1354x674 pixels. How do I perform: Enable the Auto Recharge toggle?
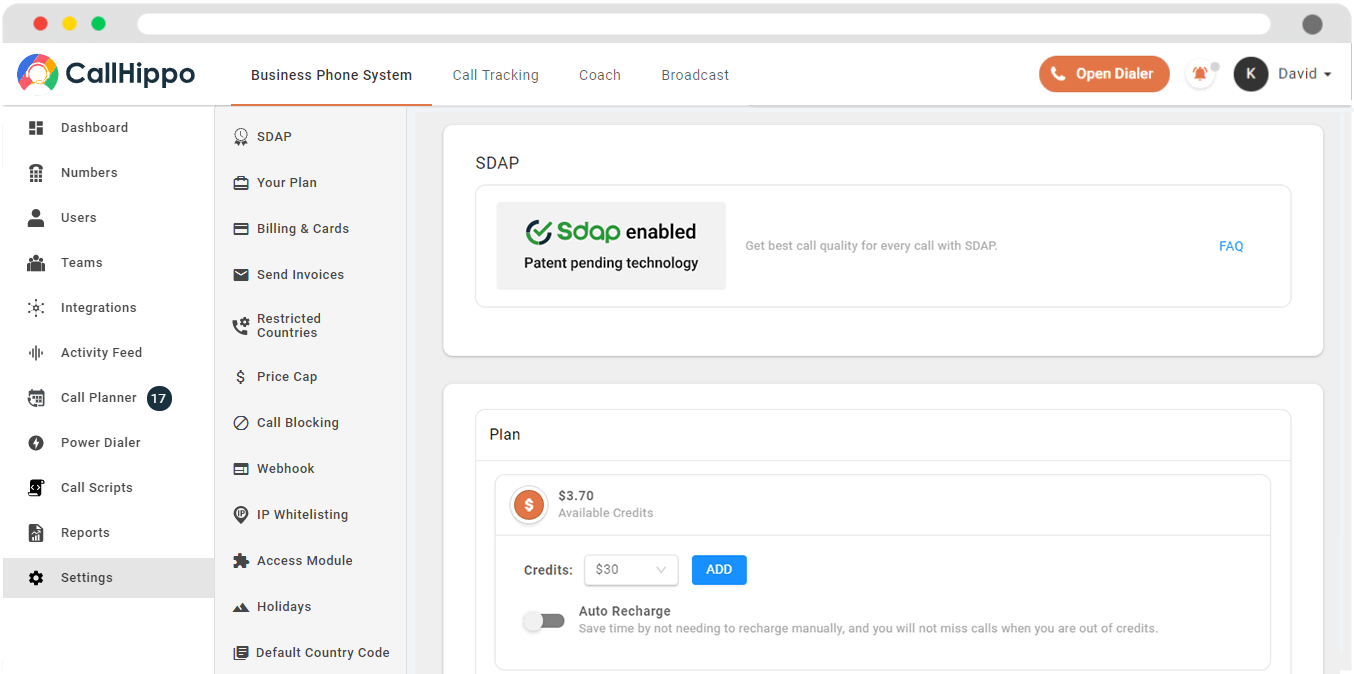[x=544, y=621]
